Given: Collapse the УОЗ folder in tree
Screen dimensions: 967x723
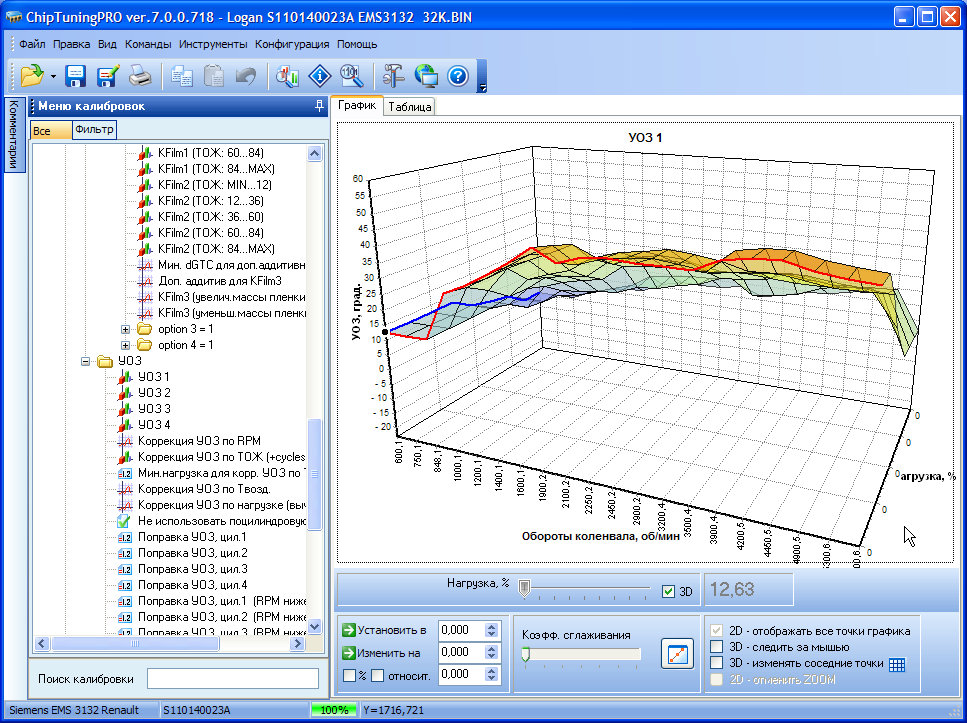Looking at the screenshot, I should (x=86, y=361).
